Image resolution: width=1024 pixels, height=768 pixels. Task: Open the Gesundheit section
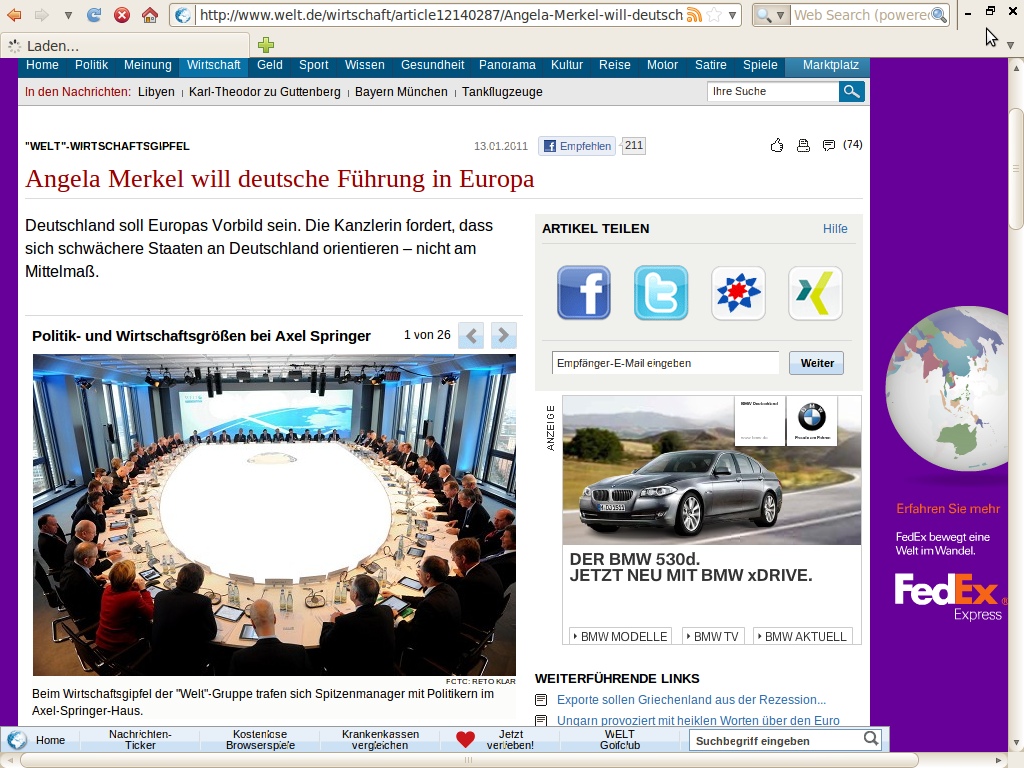[432, 65]
